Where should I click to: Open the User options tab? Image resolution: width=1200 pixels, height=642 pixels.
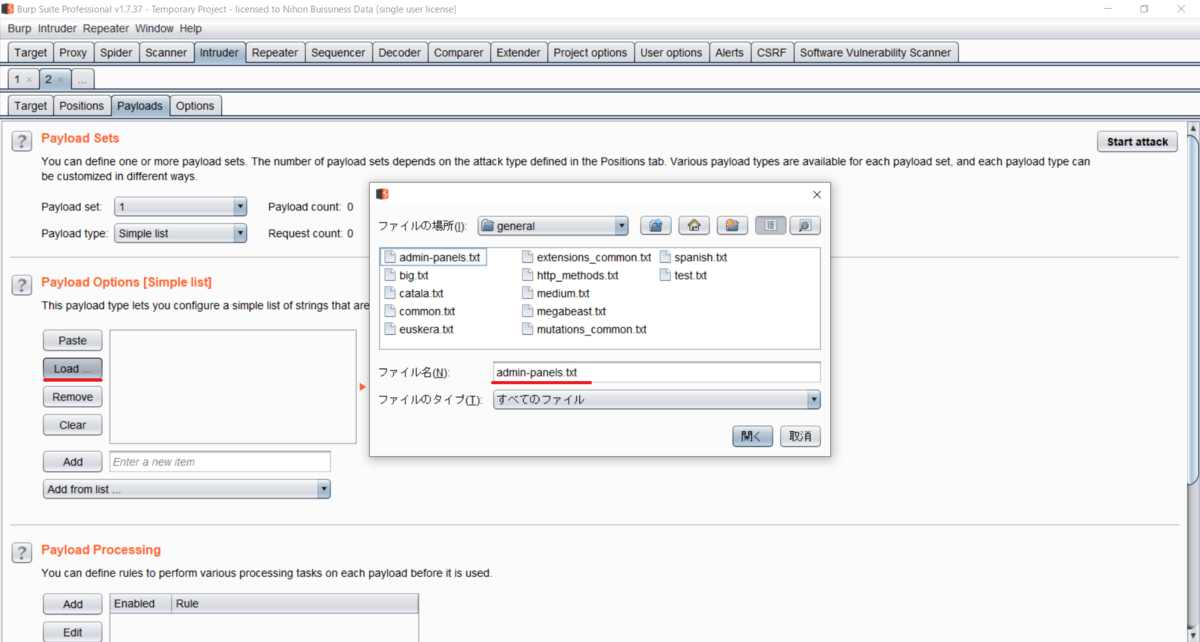point(671,53)
